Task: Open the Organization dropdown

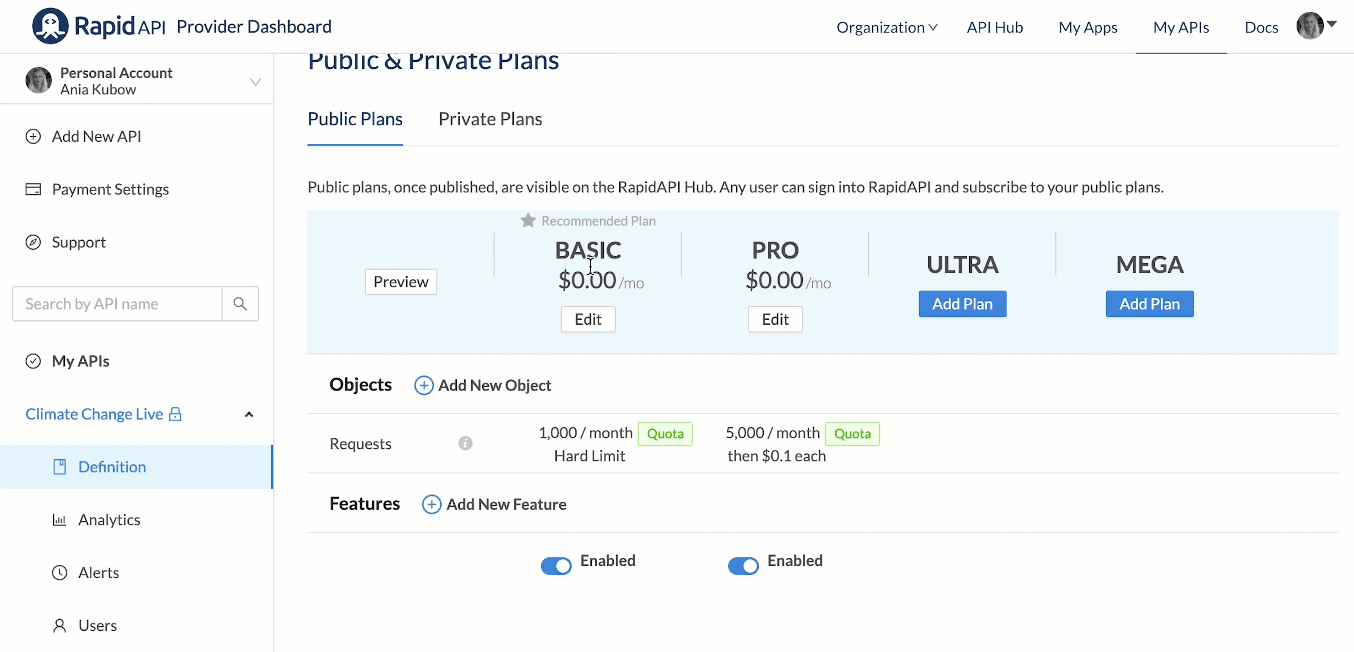Action: 887,27
